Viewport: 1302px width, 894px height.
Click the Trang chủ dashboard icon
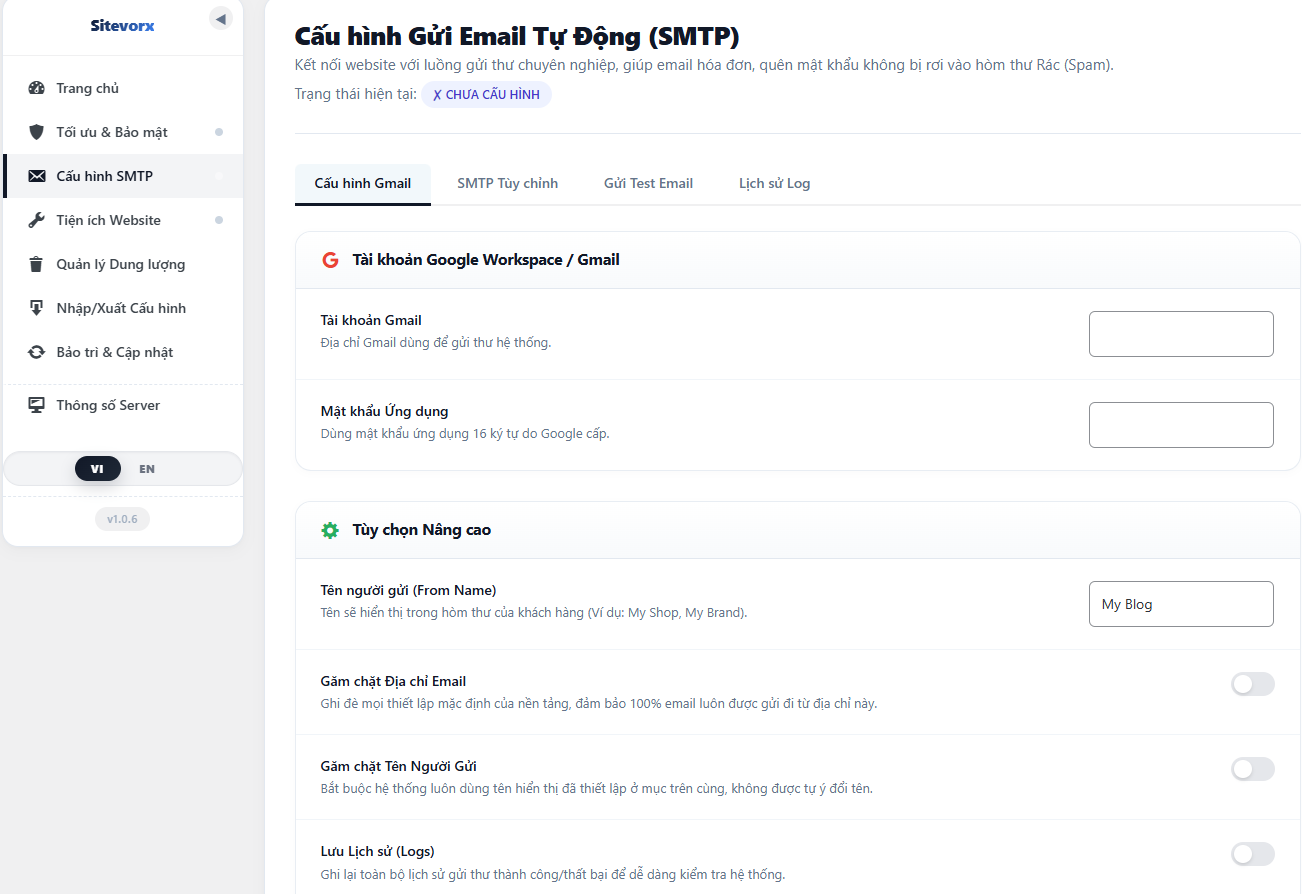tap(37, 88)
